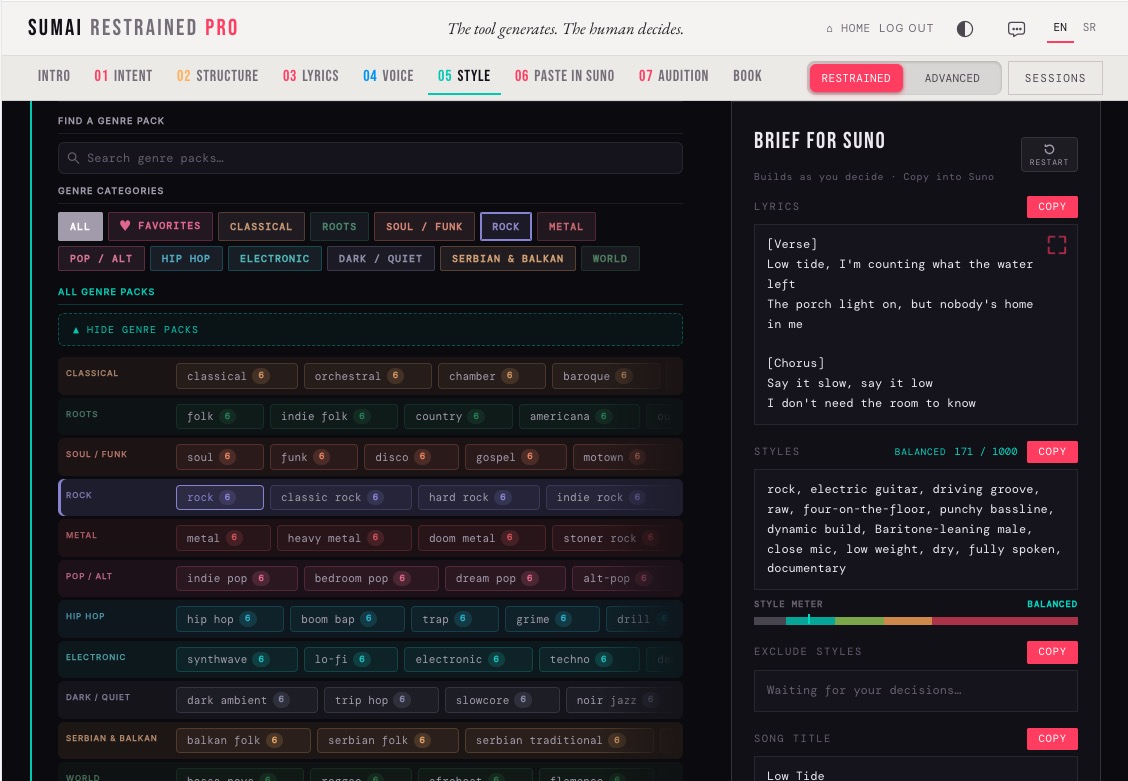Pick the boom bap genre pack

point(347,618)
